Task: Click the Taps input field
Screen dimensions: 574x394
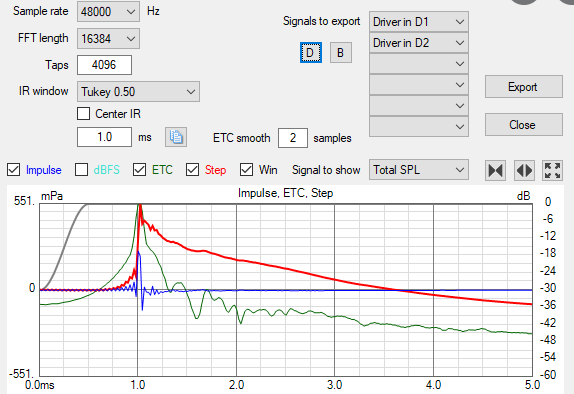Action: tap(104, 65)
